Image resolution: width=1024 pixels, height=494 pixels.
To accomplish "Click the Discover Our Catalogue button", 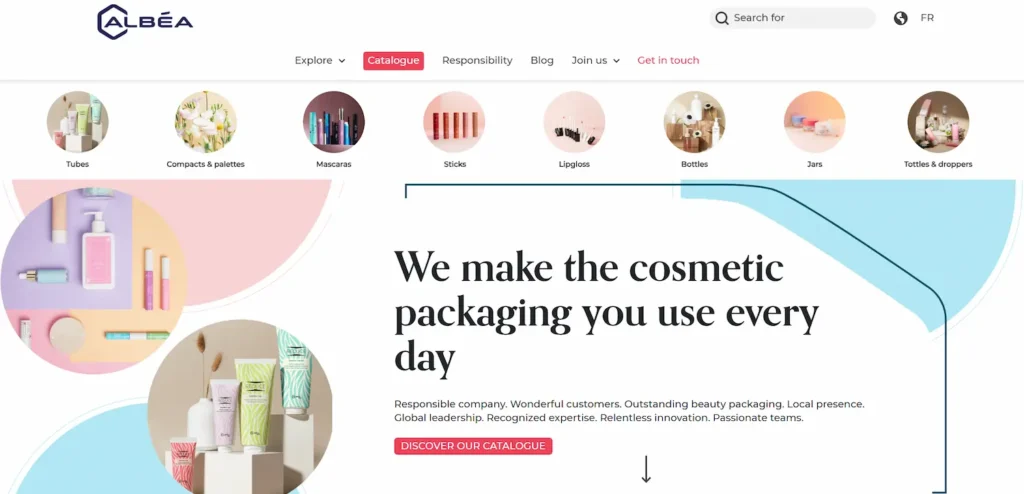I will 473,446.
